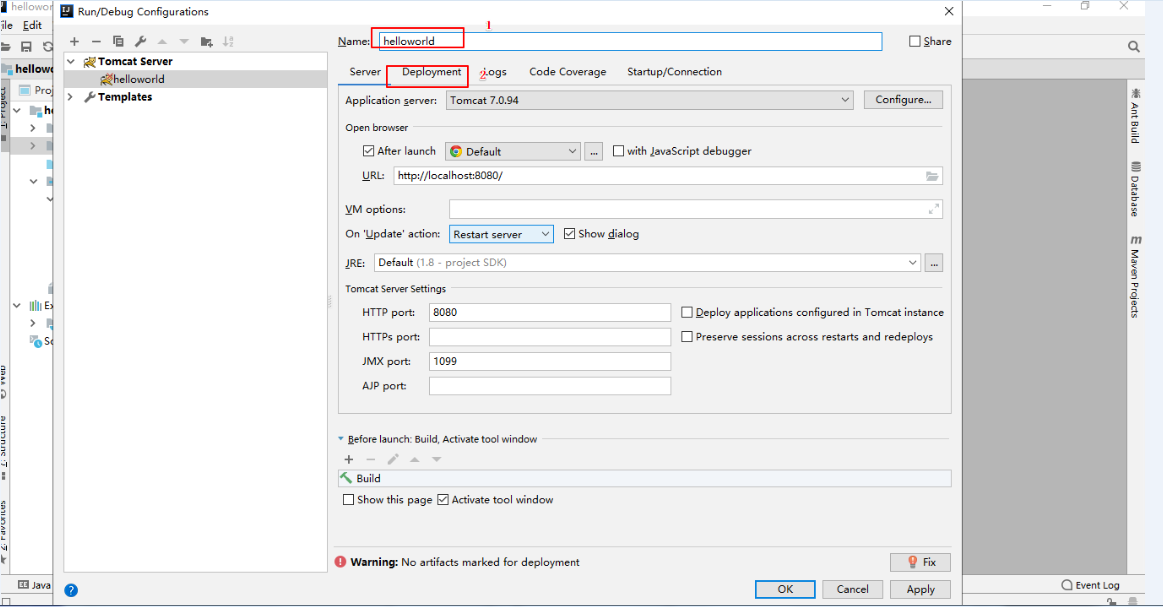1163x607 pixels.
Task: Click the AJP port field
Action: 550,386
